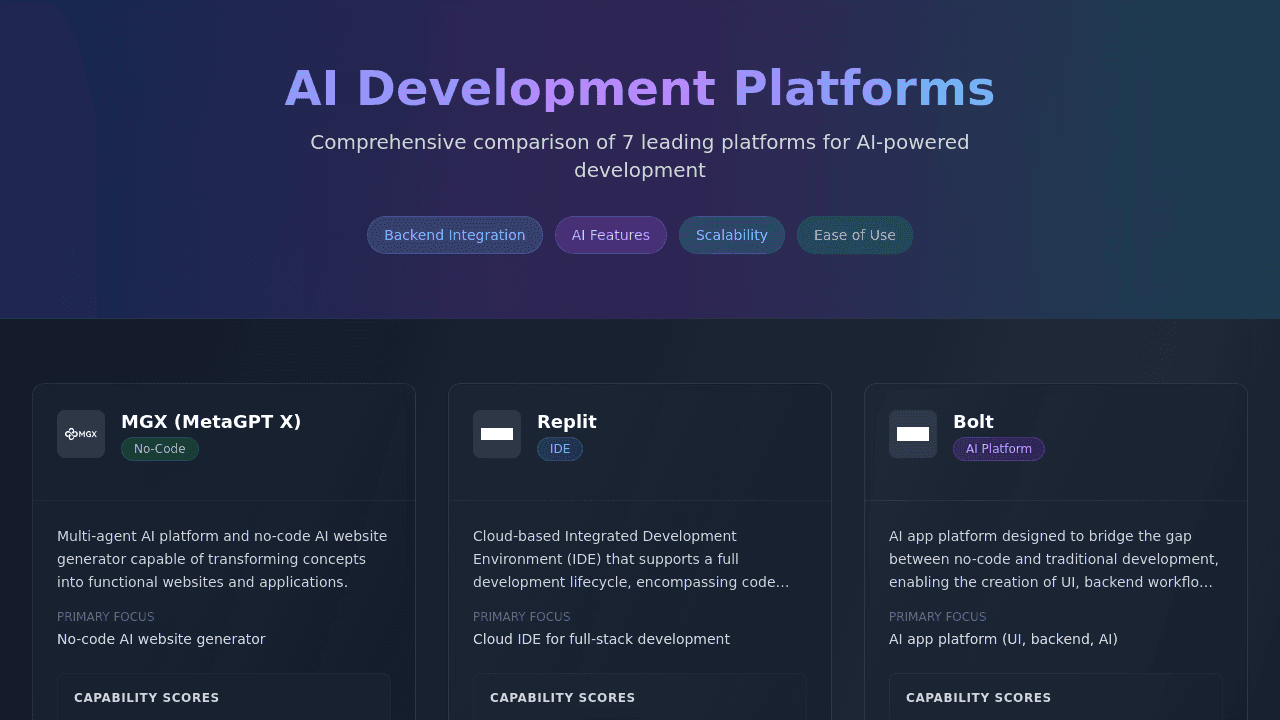The width and height of the screenshot is (1280, 720).
Task: Click the IDE tag on Replit card
Action: [x=560, y=449]
